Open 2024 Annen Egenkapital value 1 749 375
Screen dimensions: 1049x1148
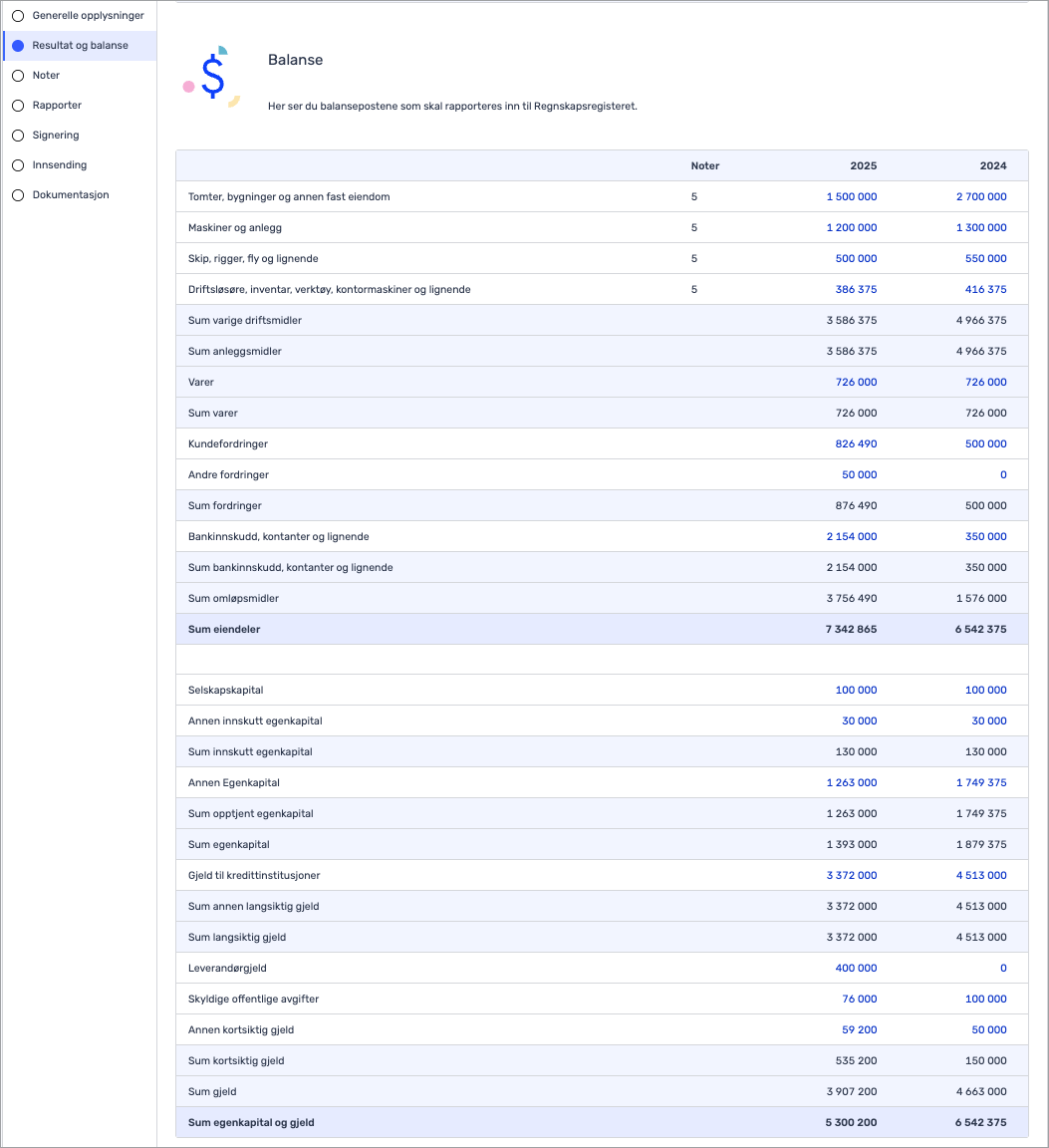coord(980,783)
